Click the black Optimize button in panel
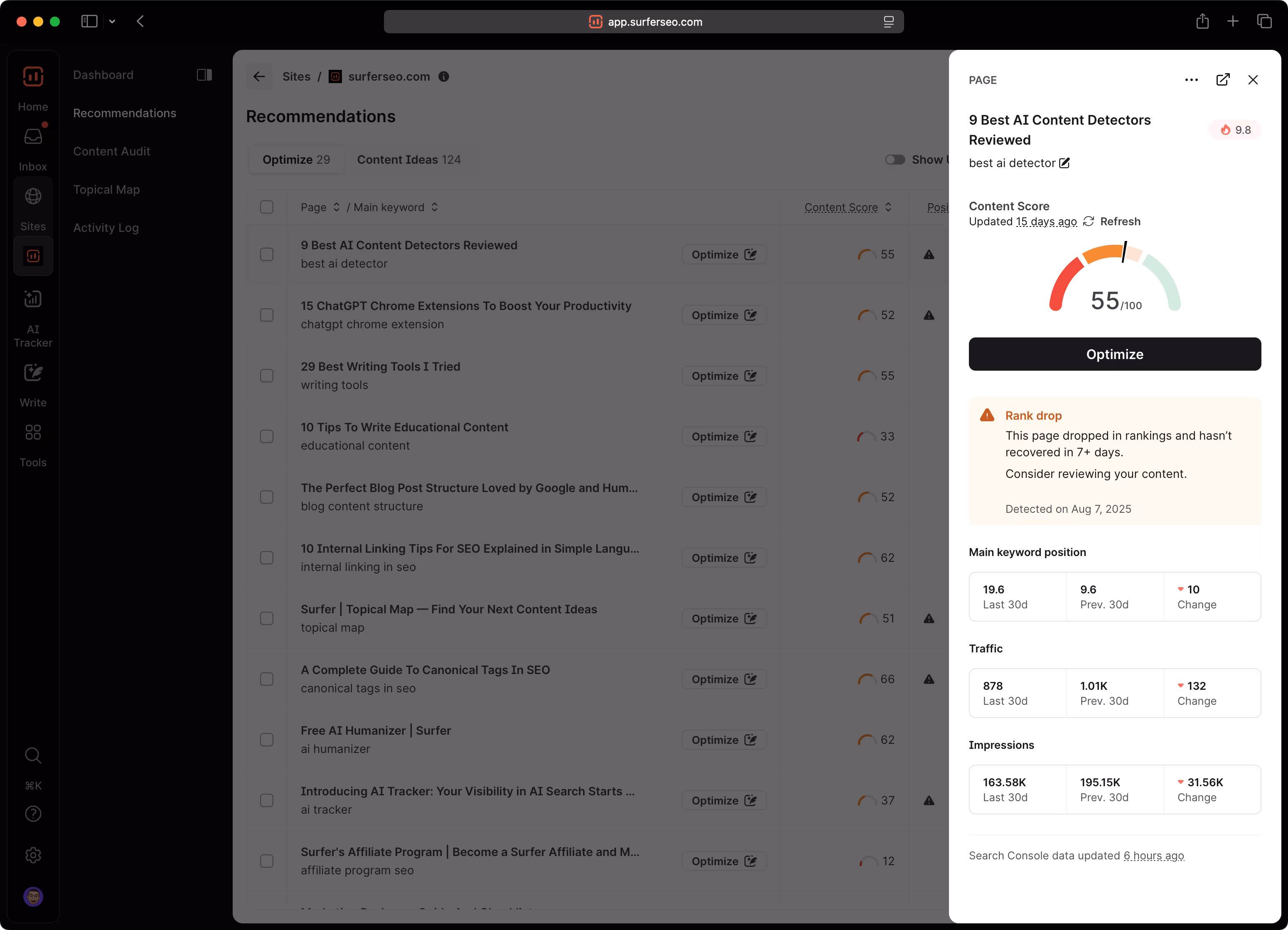This screenshot has width=1288, height=930. click(x=1114, y=354)
